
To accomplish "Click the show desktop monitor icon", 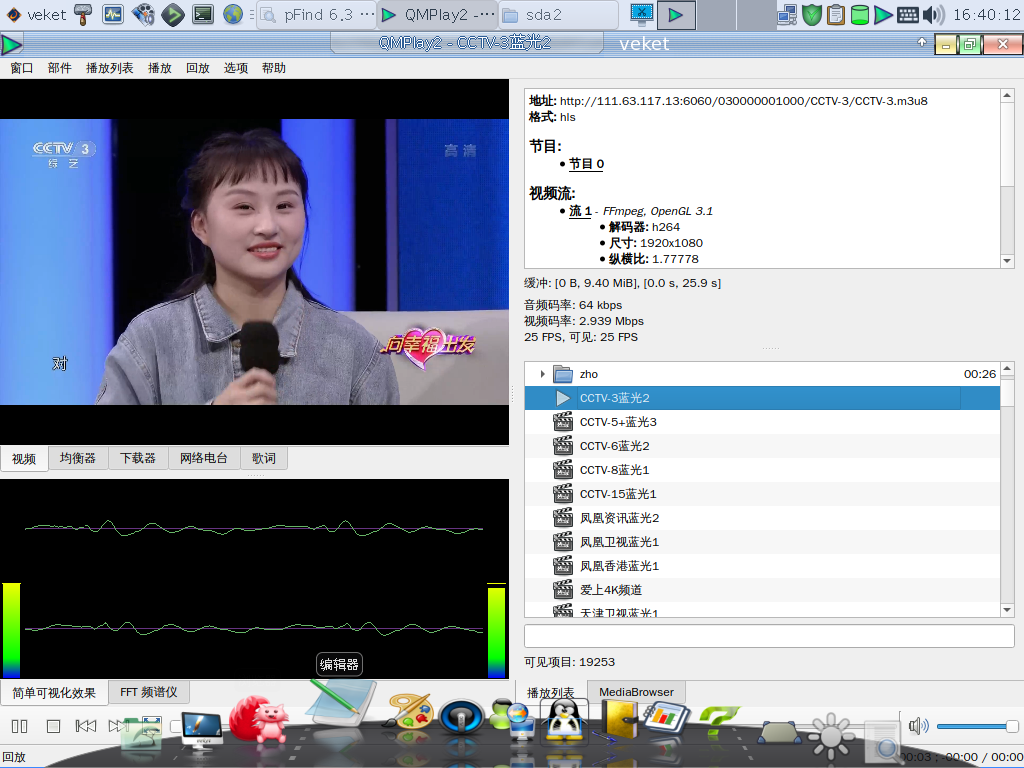I will pos(642,14).
